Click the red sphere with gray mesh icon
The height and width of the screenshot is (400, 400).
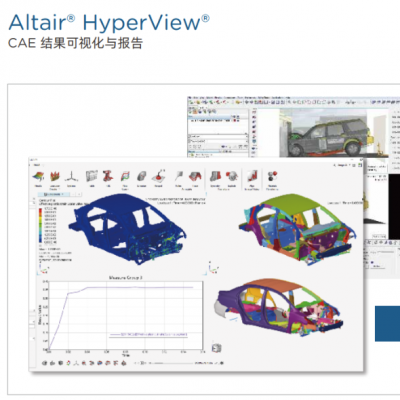pyautogui.click(x=232, y=176)
